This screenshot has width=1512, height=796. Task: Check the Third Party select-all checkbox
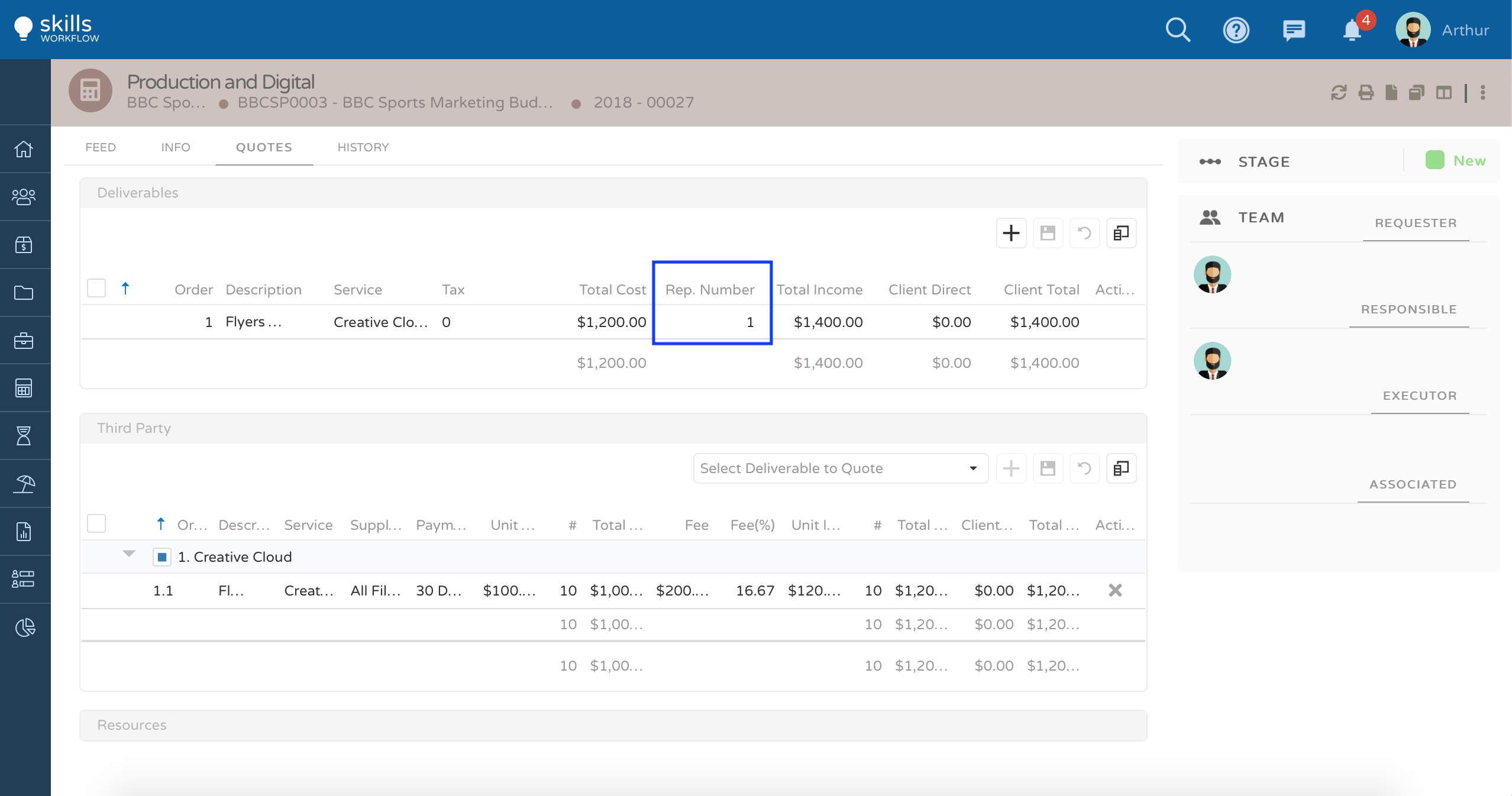96,524
